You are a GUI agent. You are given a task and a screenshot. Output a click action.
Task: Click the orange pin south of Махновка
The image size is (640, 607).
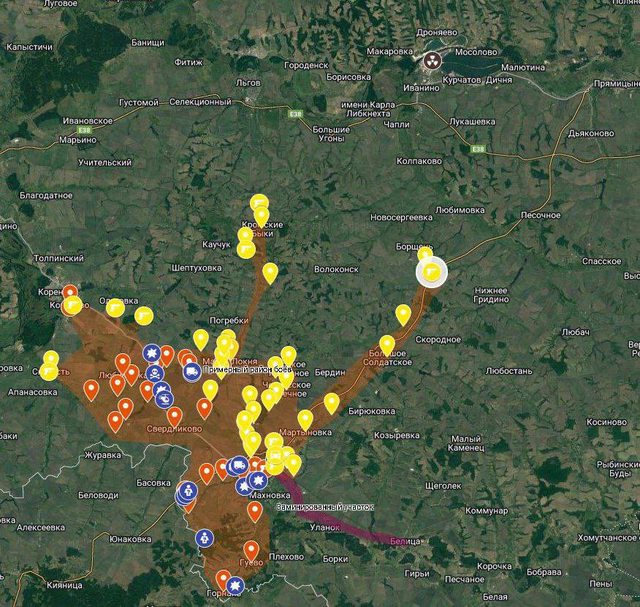click(x=255, y=510)
